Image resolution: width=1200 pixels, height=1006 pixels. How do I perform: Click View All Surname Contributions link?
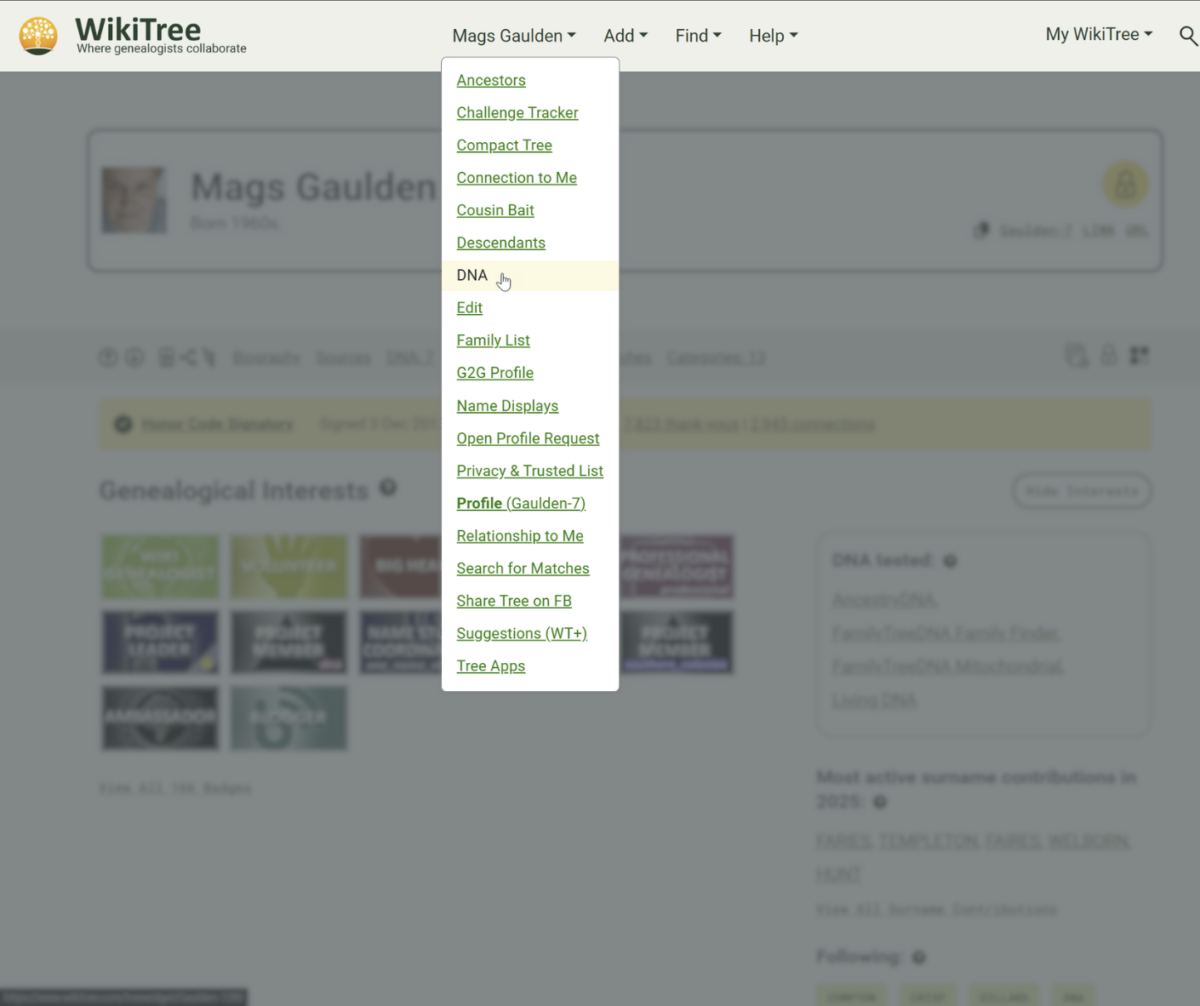click(936, 910)
